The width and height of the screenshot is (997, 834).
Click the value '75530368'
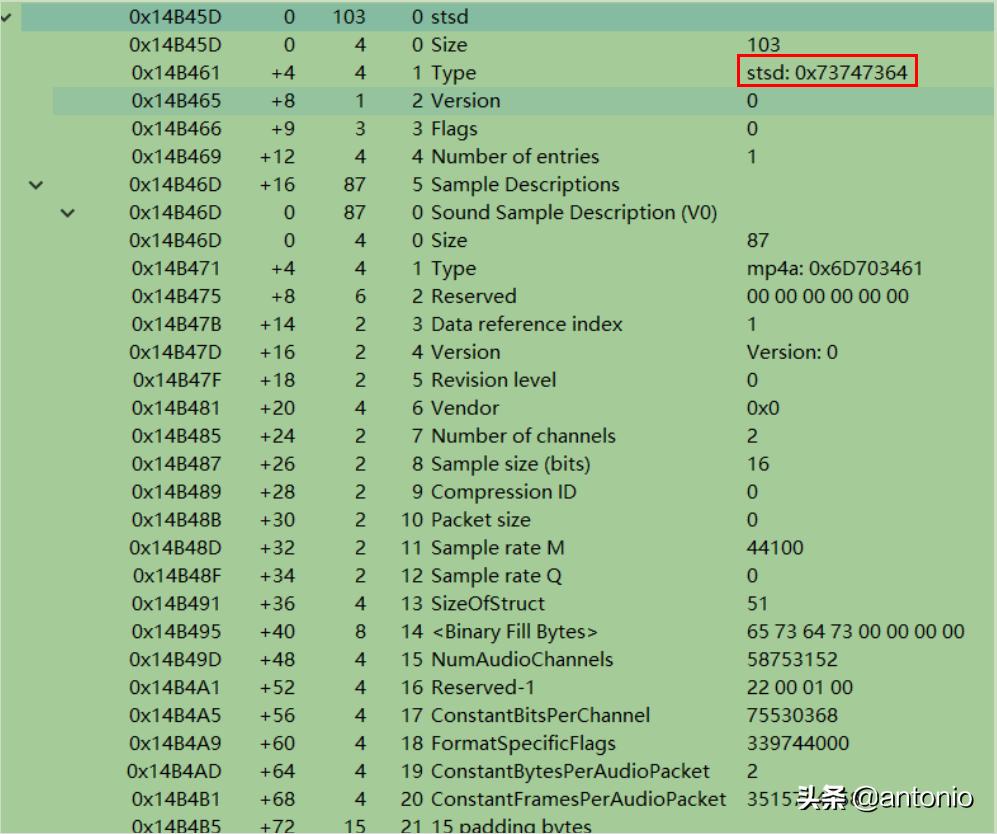[x=792, y=716]
